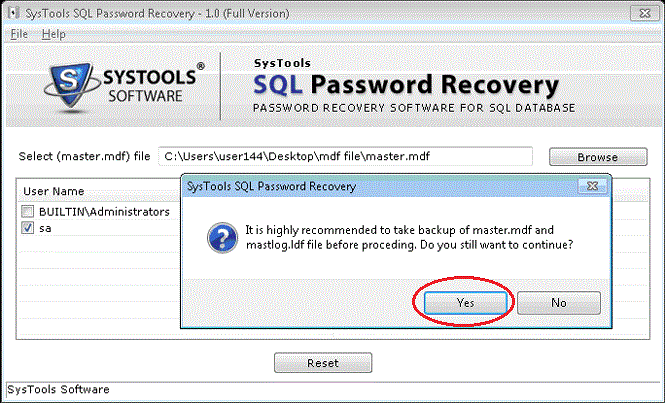Click the main window title bar
This screenshot has width=665, height=403.
pos(300,11)
